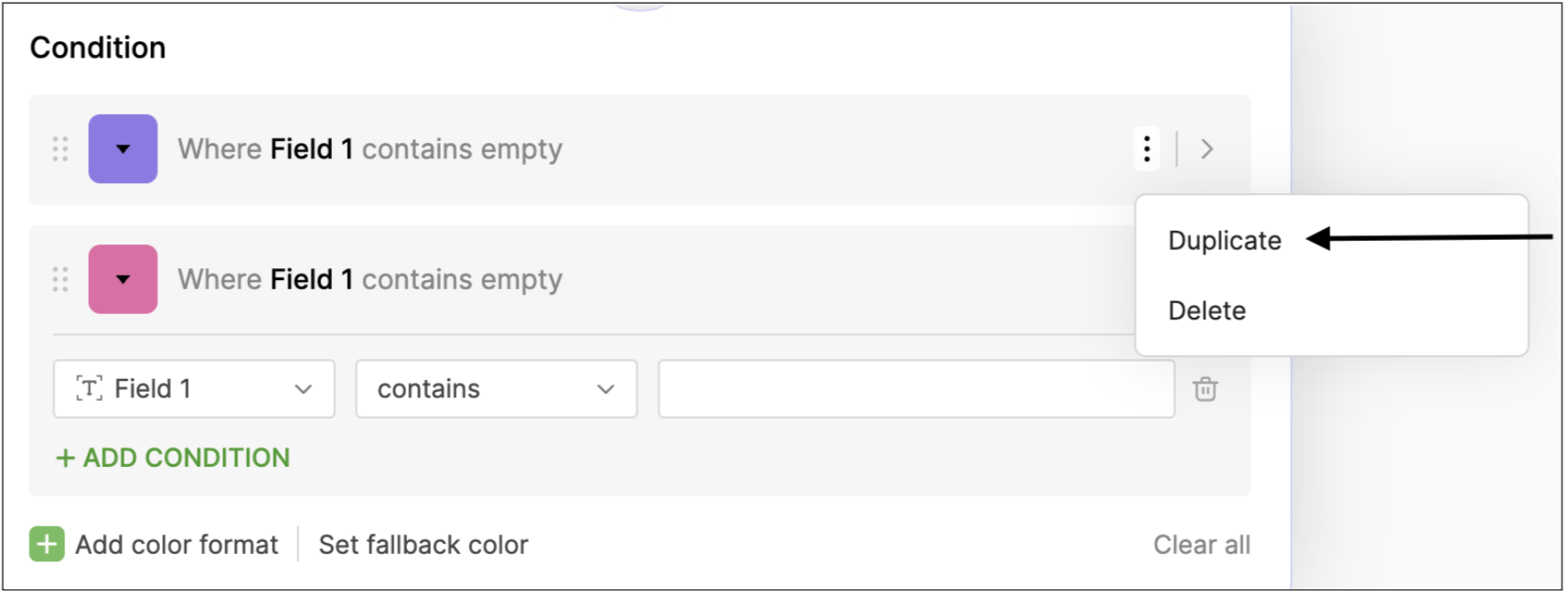Viewport: 1568px width, 595px height.
Task: Grab the drag handle of the purple rule
Action: 60,149
